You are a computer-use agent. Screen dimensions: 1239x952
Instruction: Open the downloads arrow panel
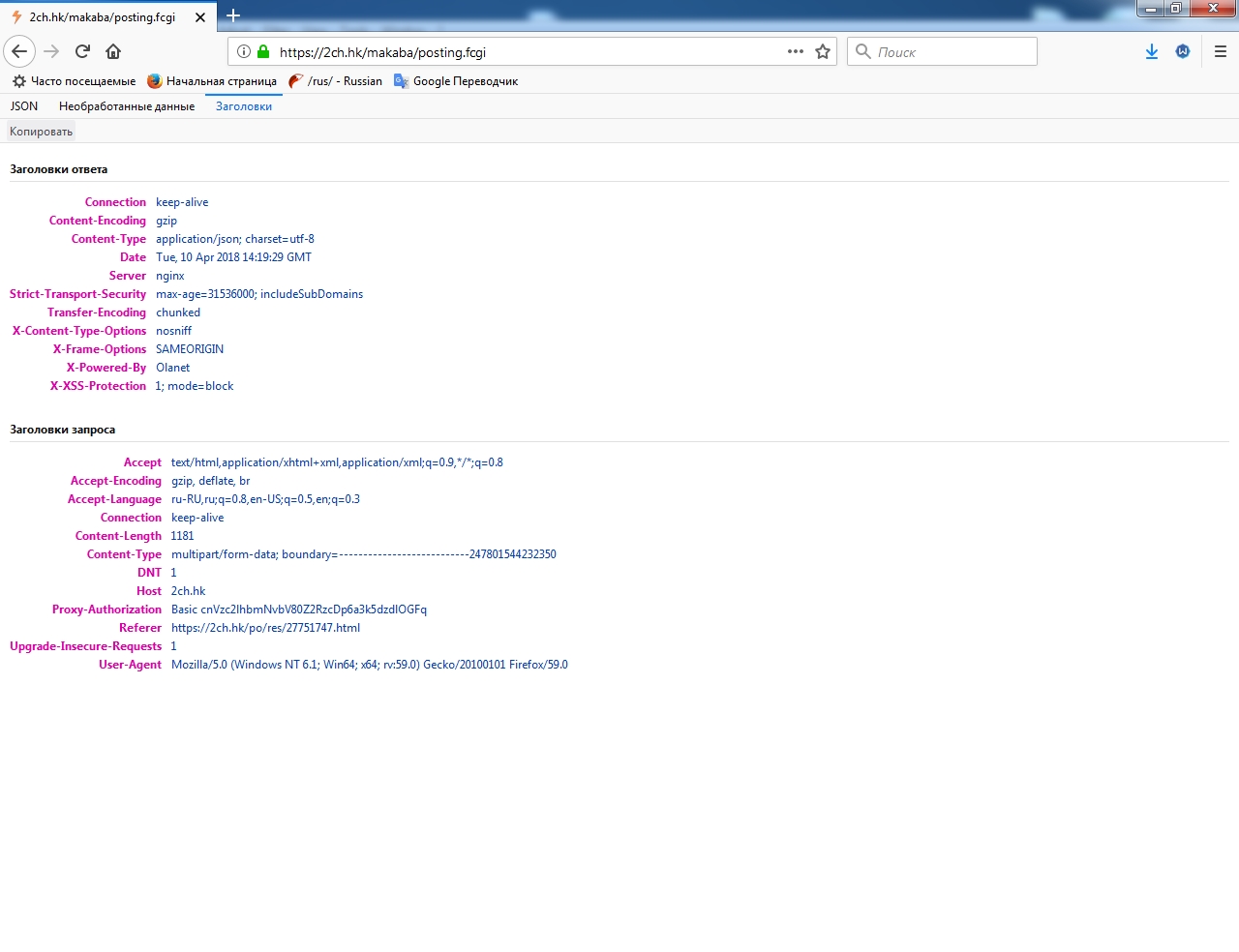pos(1152,51)
